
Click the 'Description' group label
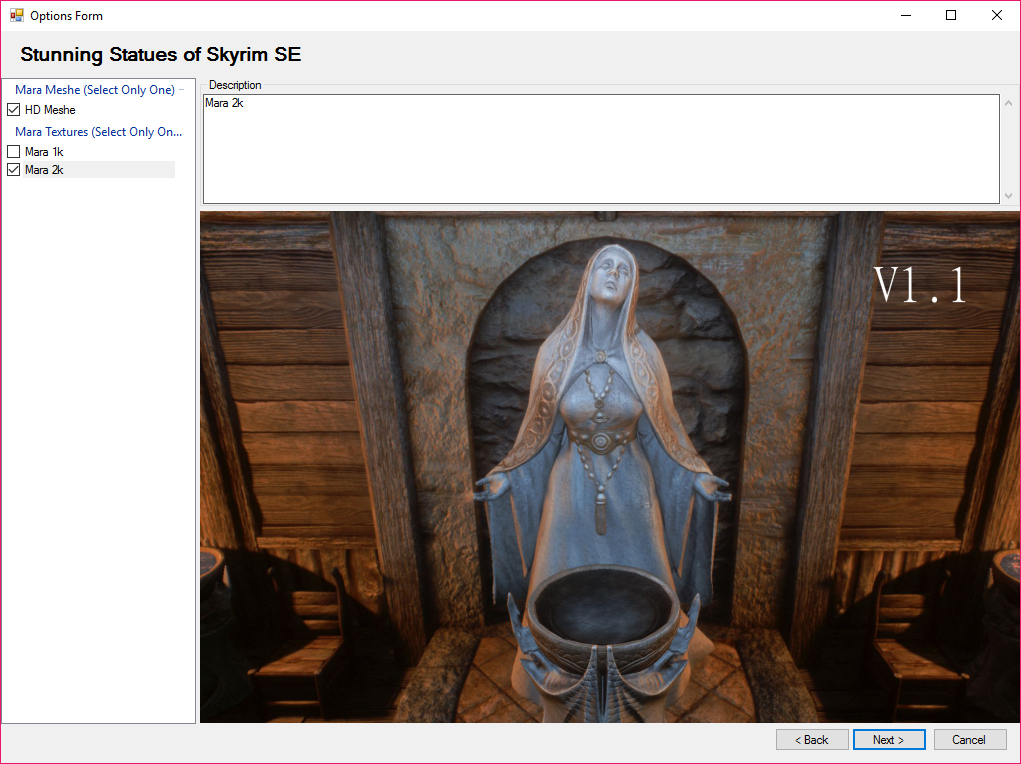235,85
